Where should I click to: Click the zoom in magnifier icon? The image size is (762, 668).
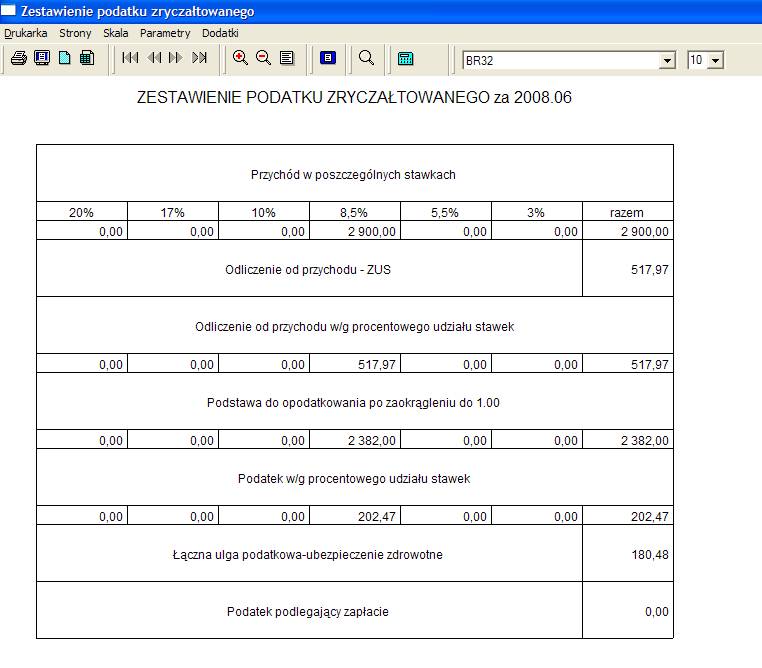click(x=240, y=58)
